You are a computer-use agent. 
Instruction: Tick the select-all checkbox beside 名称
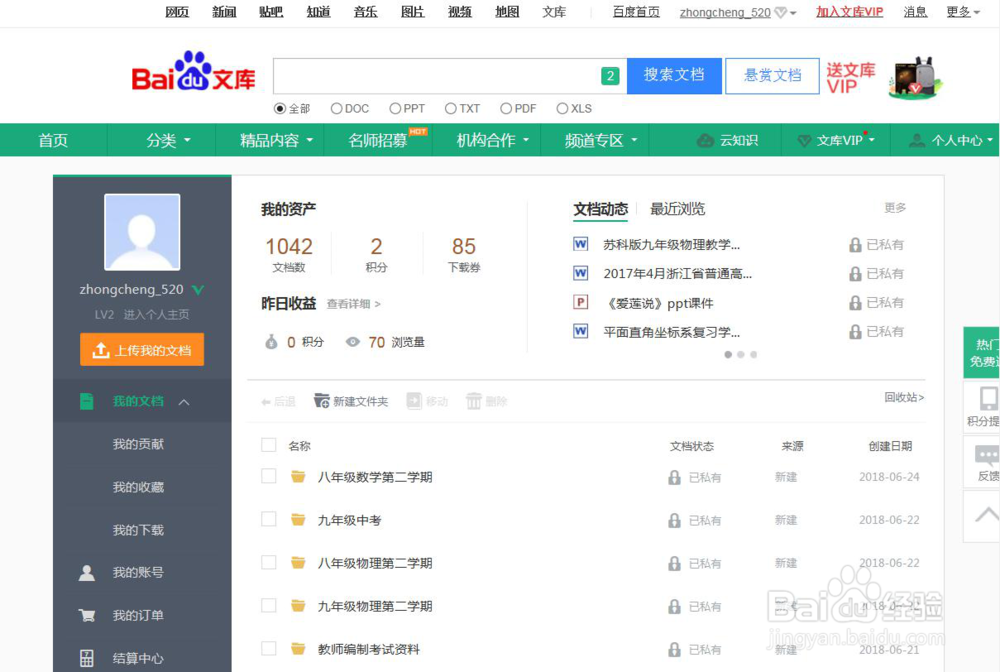click(x=268, y=445)
